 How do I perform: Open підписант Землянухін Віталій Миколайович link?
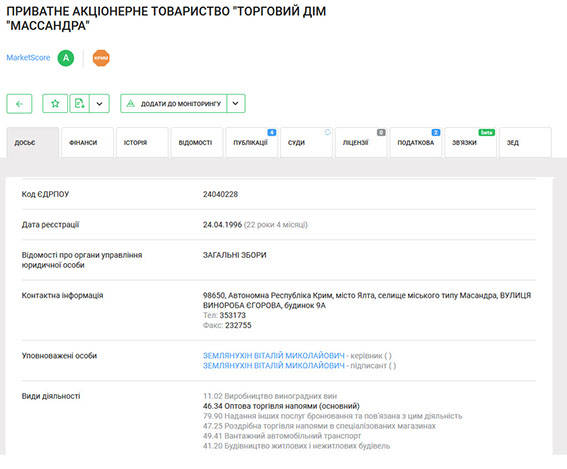click(273, 366)
